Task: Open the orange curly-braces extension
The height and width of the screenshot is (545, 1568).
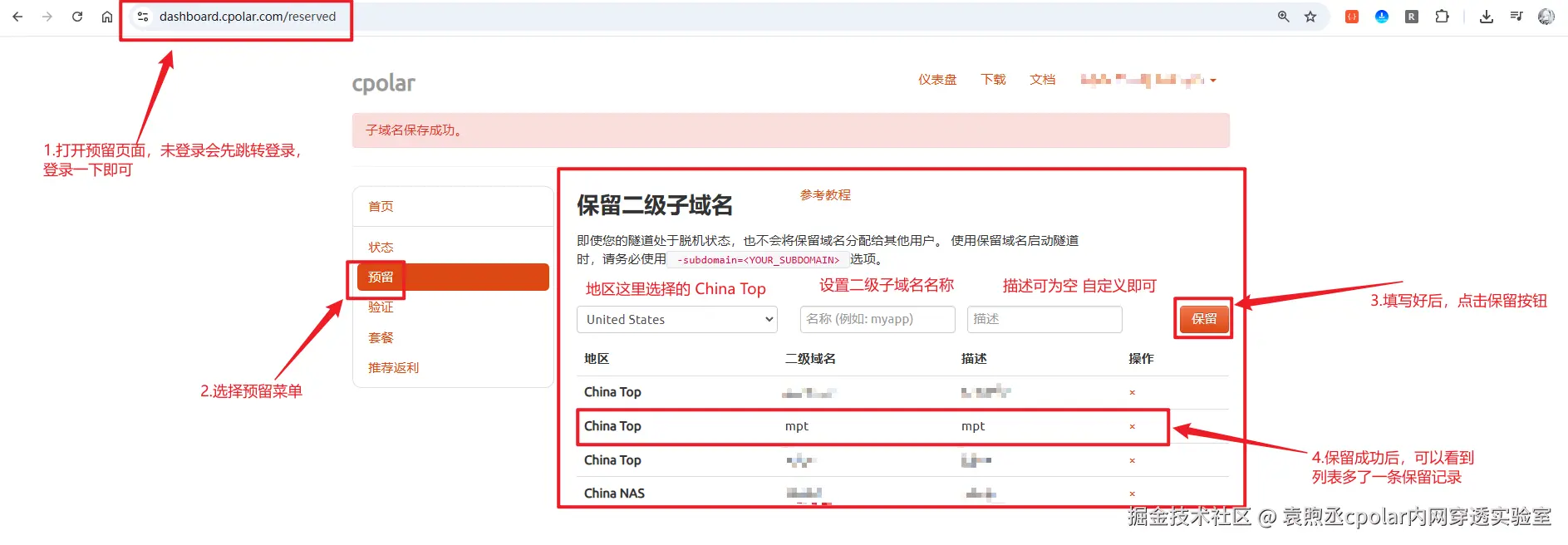Action: coord(1352,17)
